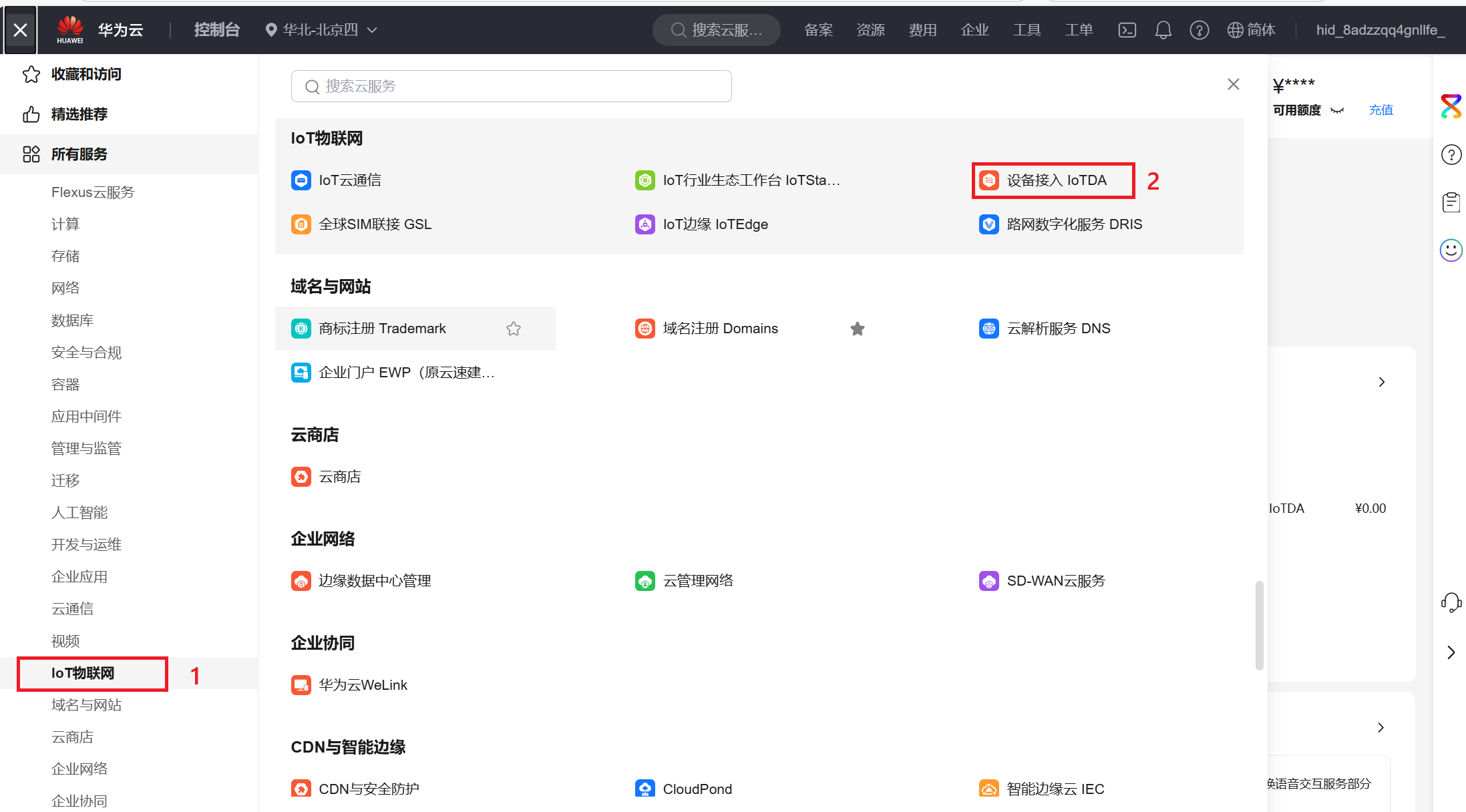
Task: Click the SD-WAN云服务 icon
Action: (989, 581)
